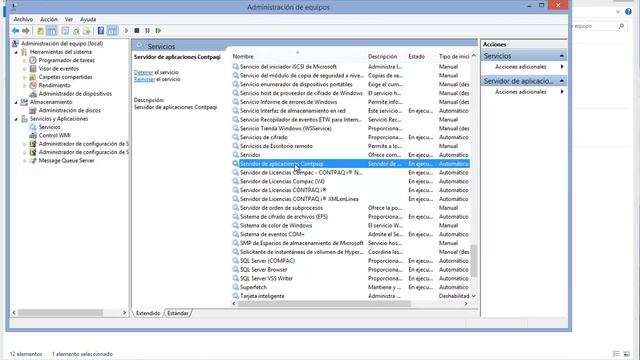Select Administración del equipo (local) root

pyautogui.click(x=62, y=43)
